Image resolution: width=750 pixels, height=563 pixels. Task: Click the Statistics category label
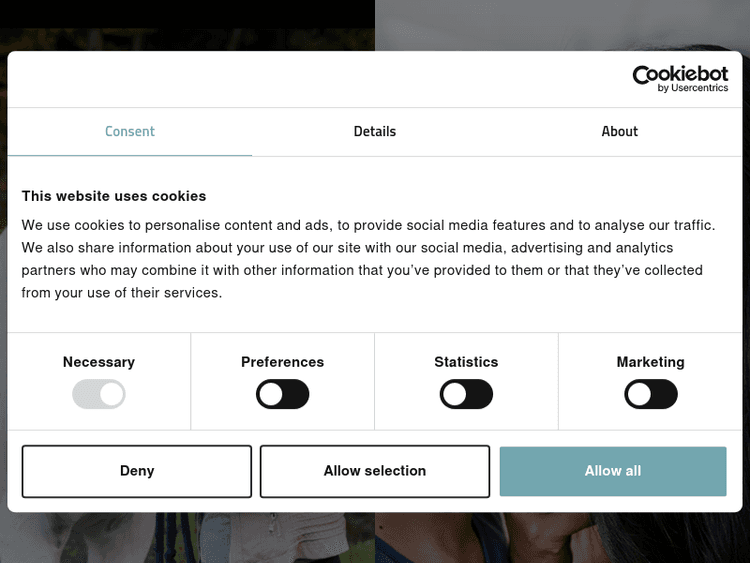click(x=466, y=362)
